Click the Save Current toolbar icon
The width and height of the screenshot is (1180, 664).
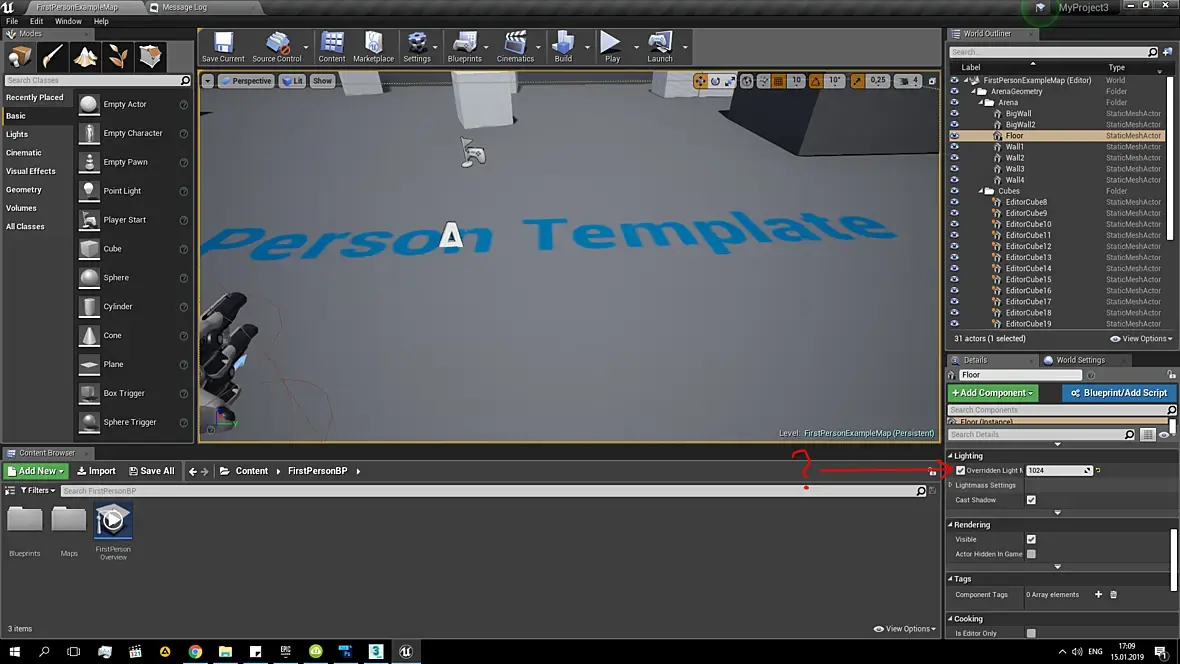223,47
